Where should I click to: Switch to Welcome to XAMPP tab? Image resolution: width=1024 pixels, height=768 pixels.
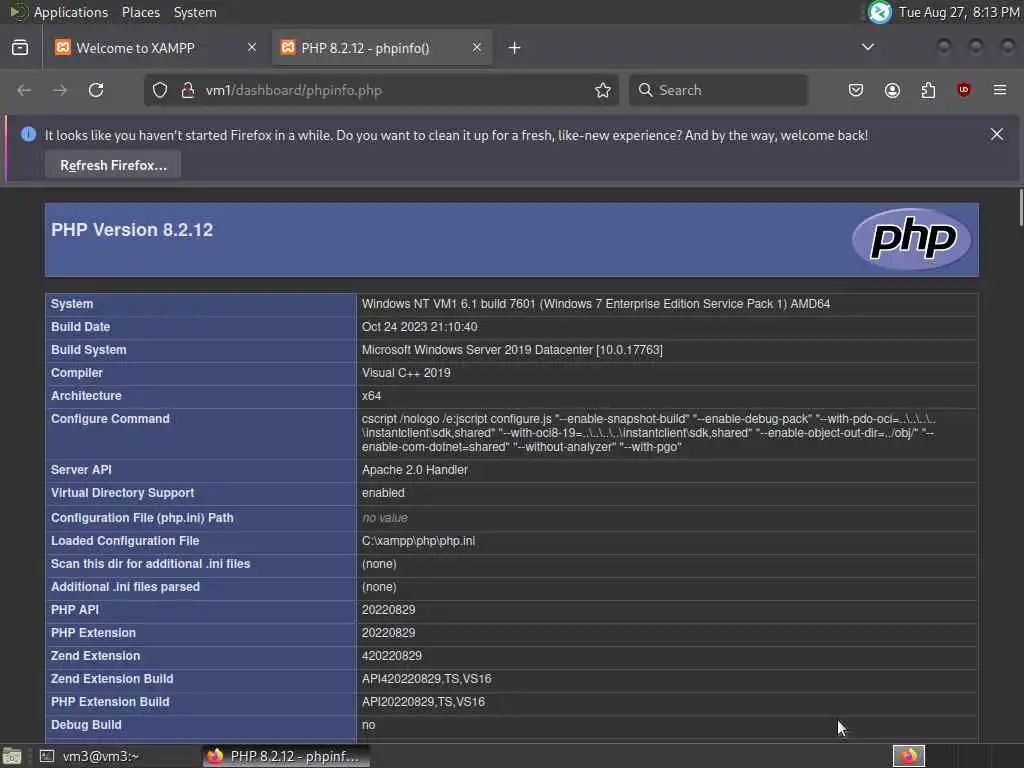pyautogui.click(x=155, y=48)
